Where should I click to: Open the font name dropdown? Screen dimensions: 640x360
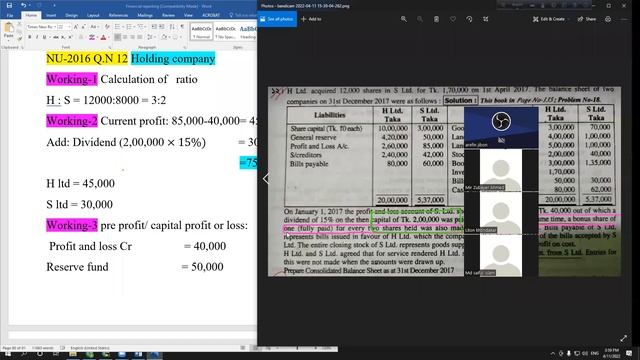pos(55,27)
